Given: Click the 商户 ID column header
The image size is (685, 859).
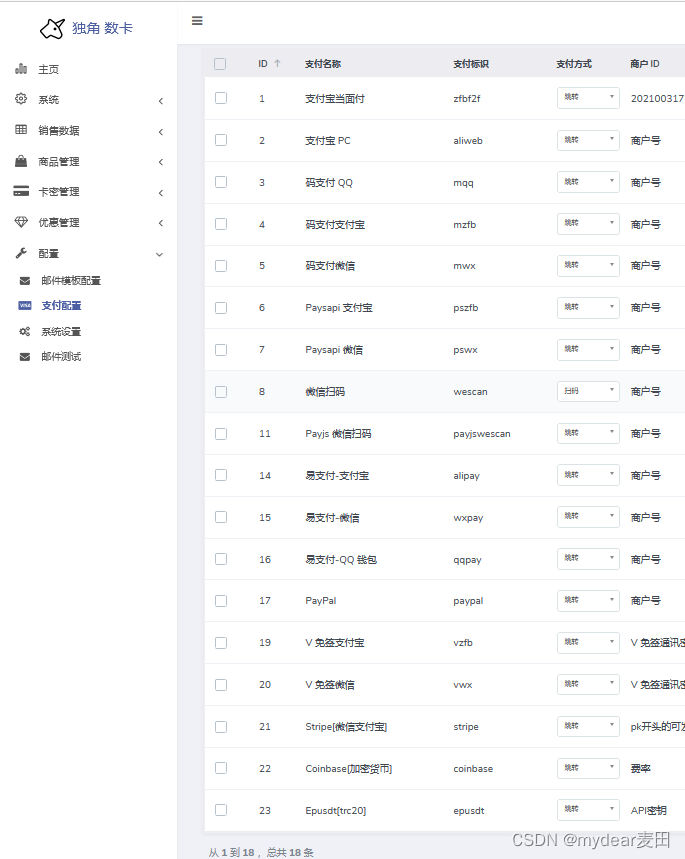Looking at the screenshot, I should pyautogui.click(x=644, y=64).
